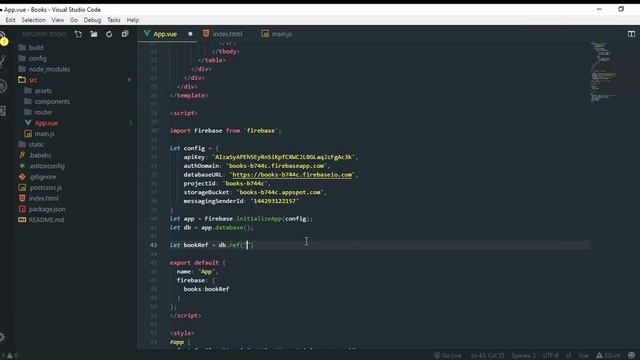Click errors and warnings count in status bar
Screen dimensions: 640x360
[10, 356]
